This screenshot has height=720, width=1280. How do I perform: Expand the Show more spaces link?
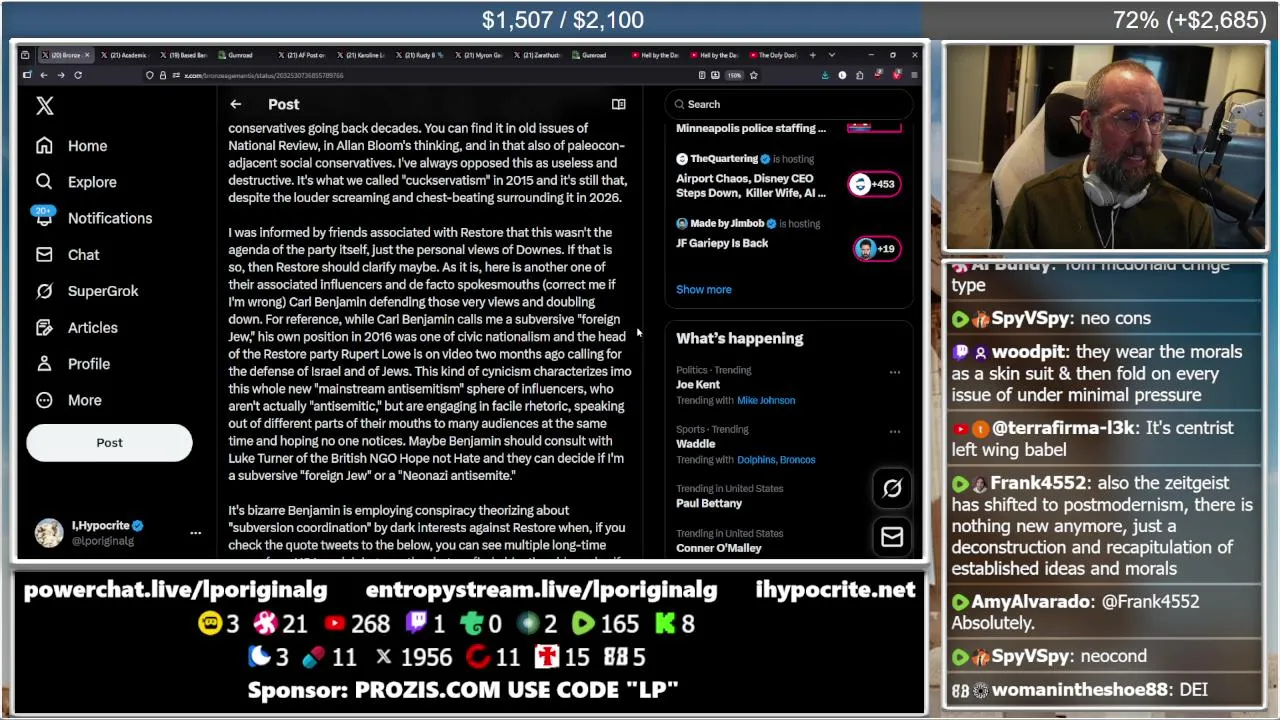704,290
